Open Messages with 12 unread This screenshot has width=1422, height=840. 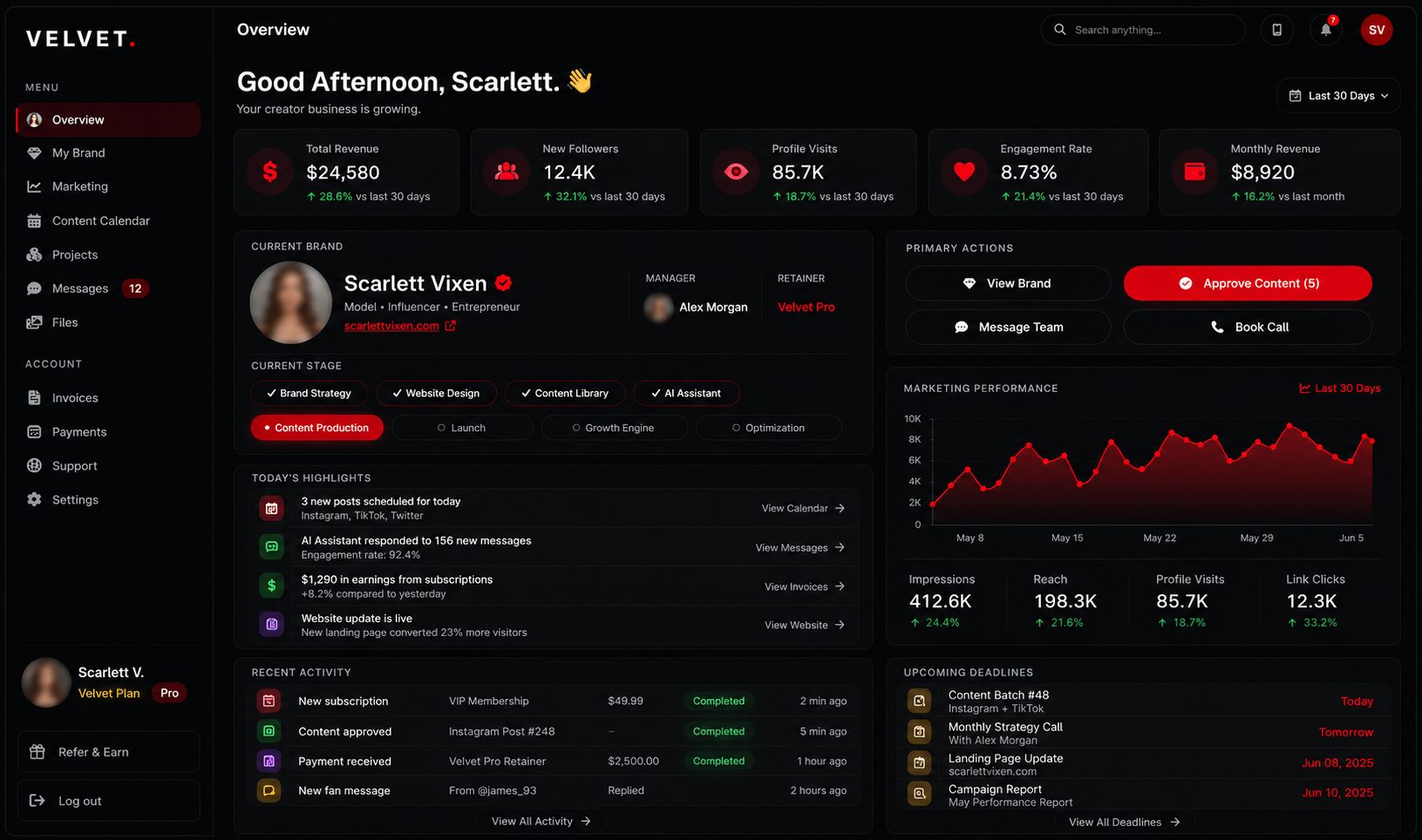[x=108, y=288]
